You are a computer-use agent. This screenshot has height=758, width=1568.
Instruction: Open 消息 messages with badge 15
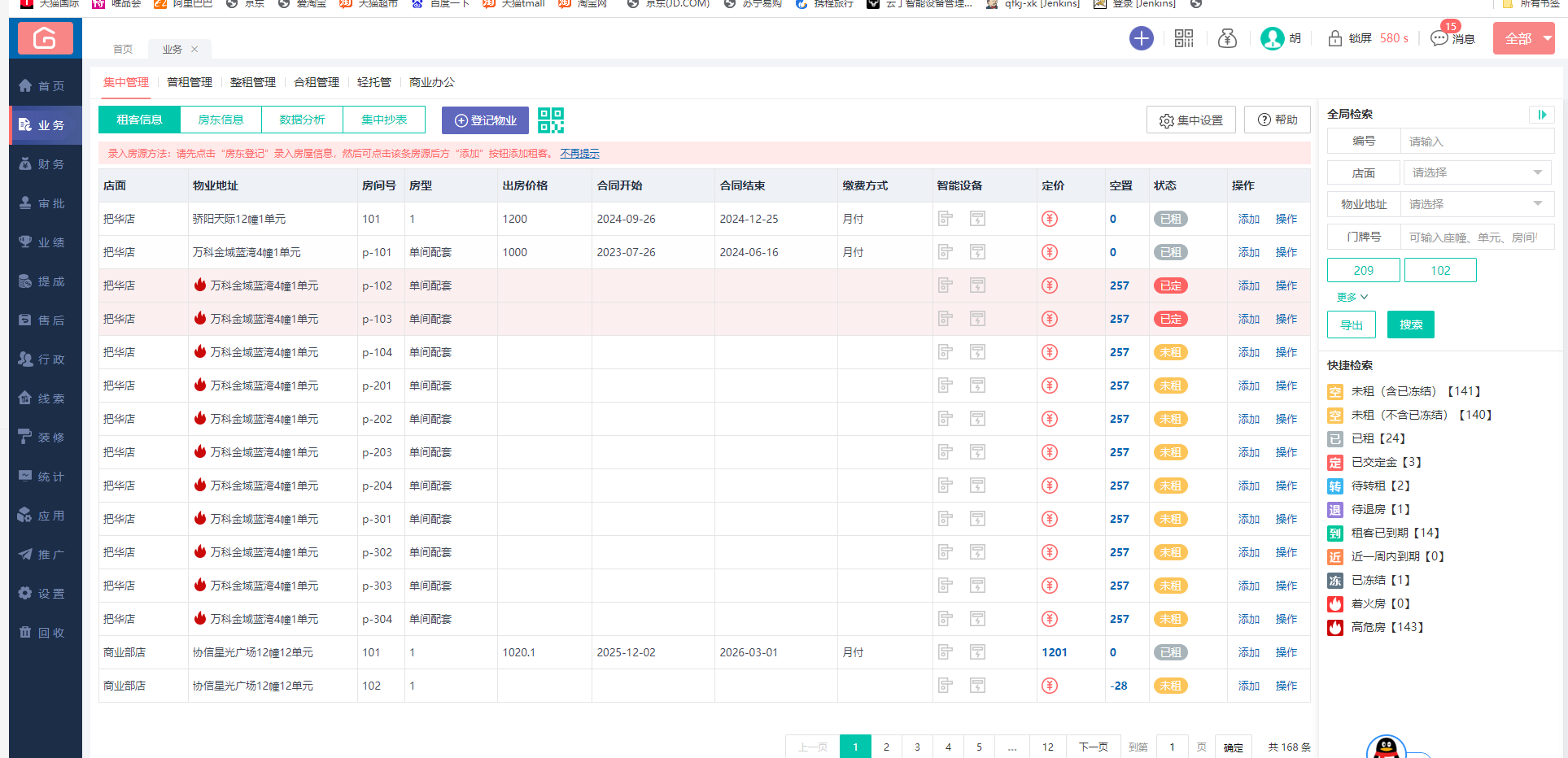(x=1452, y=37)
